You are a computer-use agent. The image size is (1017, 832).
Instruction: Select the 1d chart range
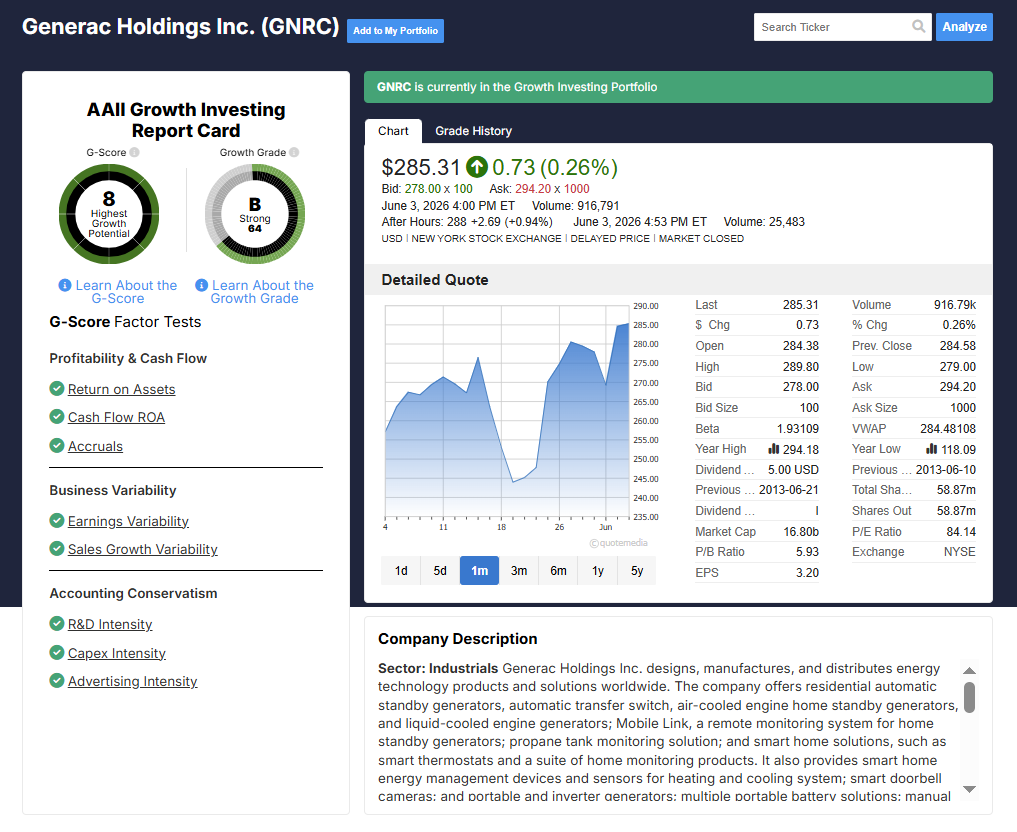coord(401,571)
